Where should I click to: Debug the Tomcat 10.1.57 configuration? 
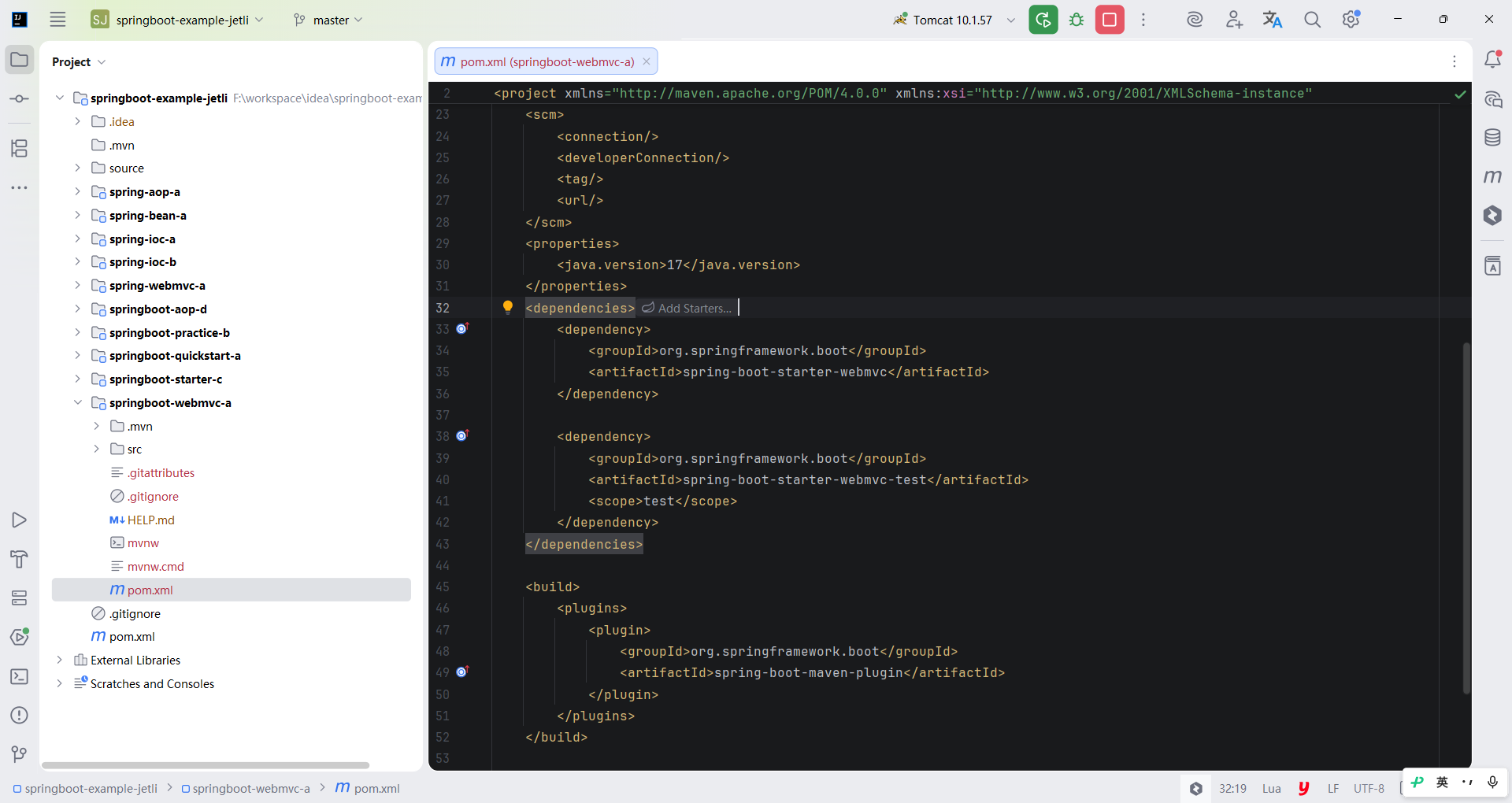[x=1077, y=20]
